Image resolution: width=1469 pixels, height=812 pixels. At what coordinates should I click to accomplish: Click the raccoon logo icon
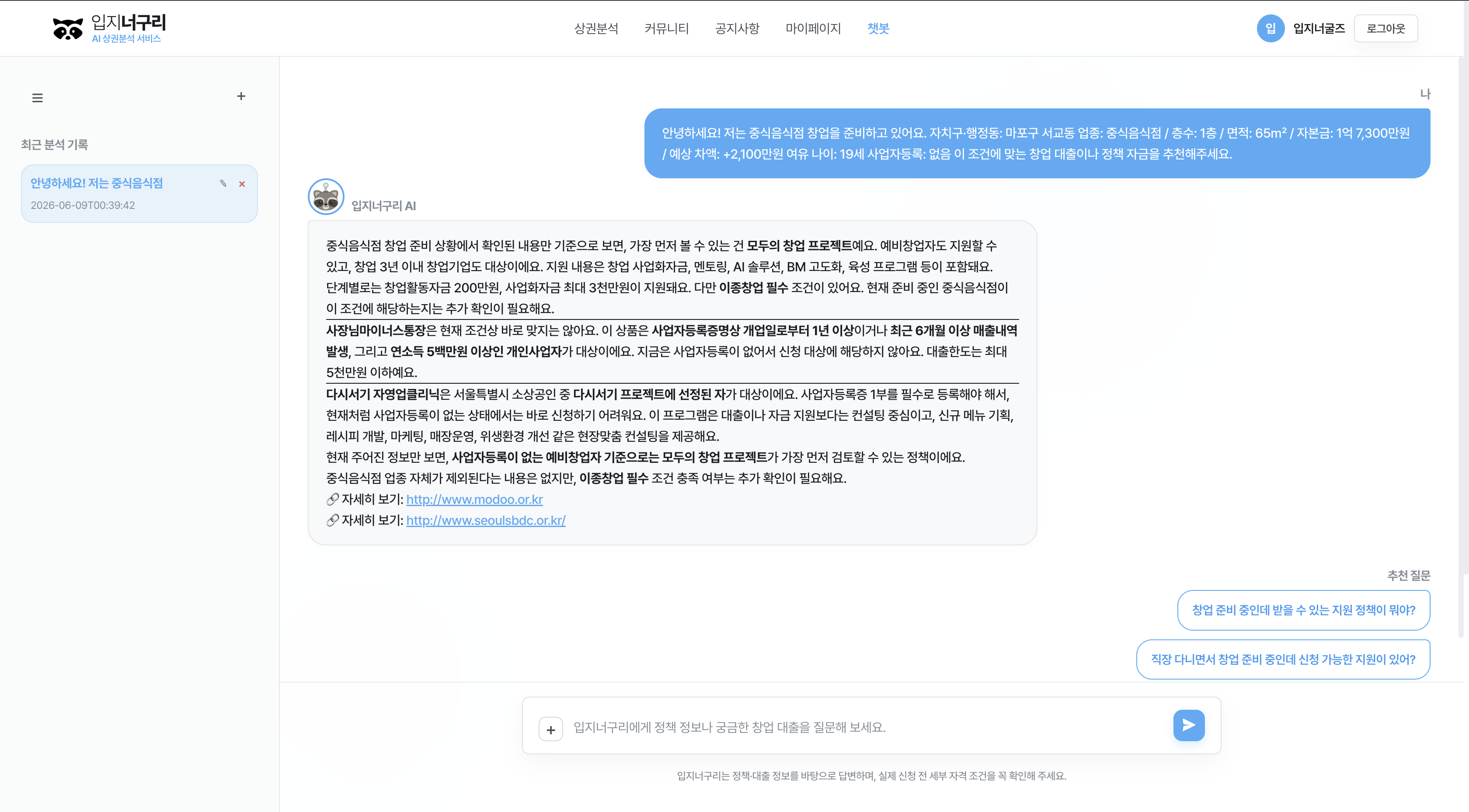point(68,28)
